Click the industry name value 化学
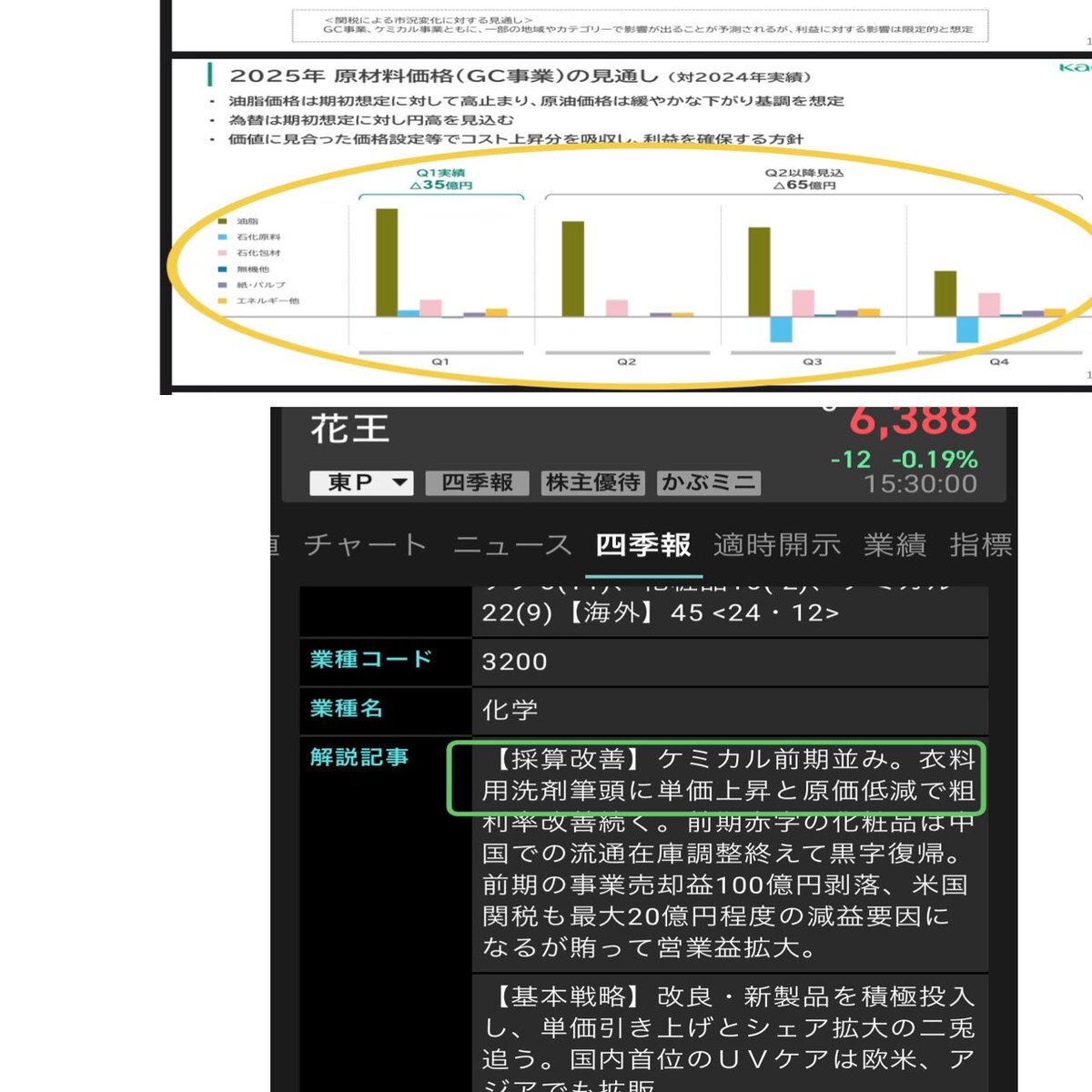This screenshot has height=1092, width=1092. click(510, 710)
